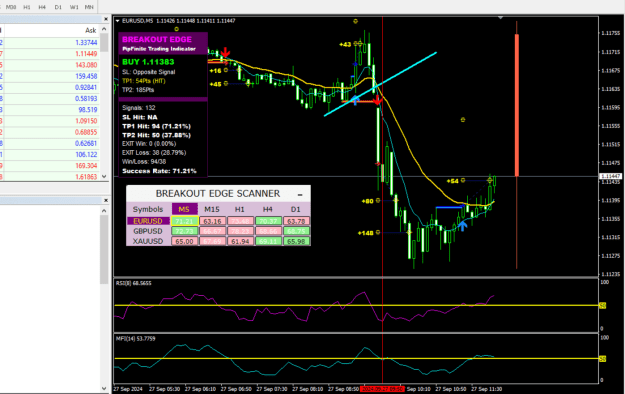Click the RSI(8) indicator label
Image resolution: width=625 pixels, height=394 pixels.
[134, 283]
